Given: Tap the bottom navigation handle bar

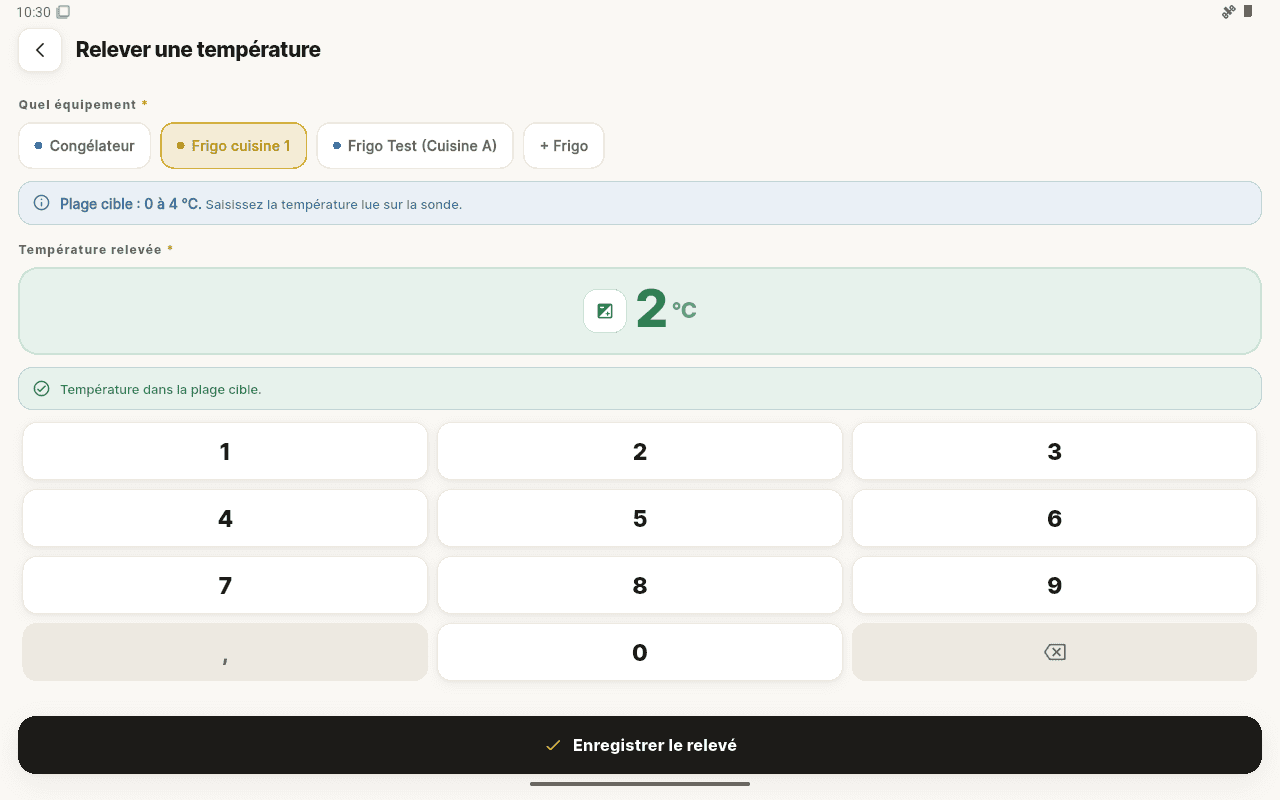Looking at the screenshot, I should pyautogui.click(x=640, y=784).
